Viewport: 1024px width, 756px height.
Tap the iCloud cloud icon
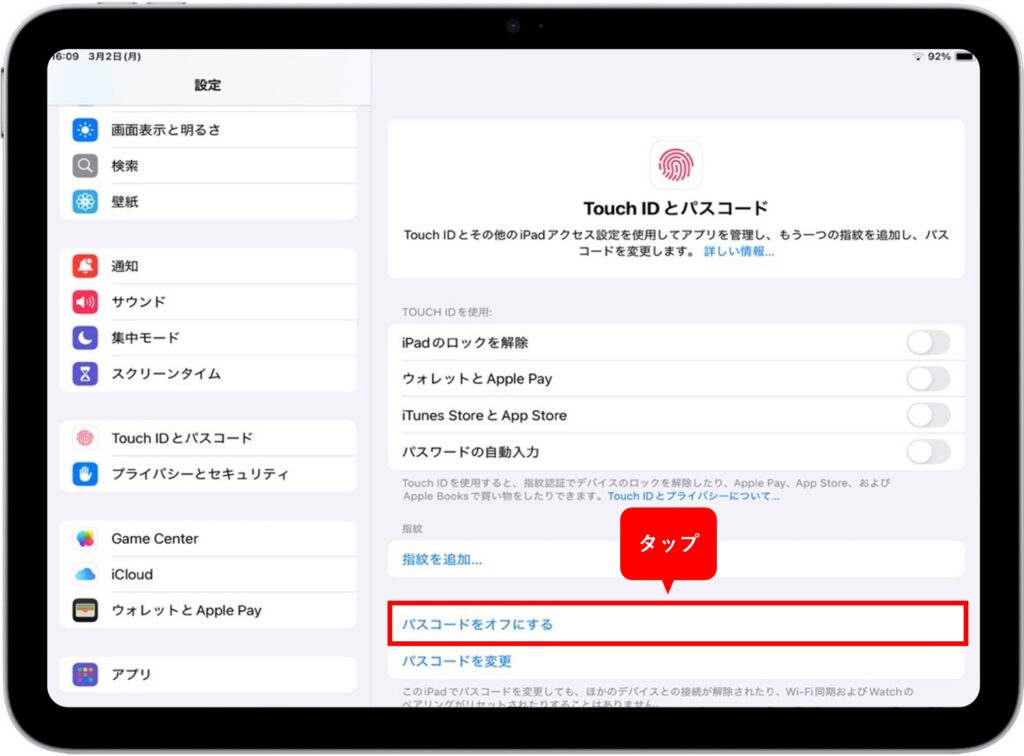85,574
